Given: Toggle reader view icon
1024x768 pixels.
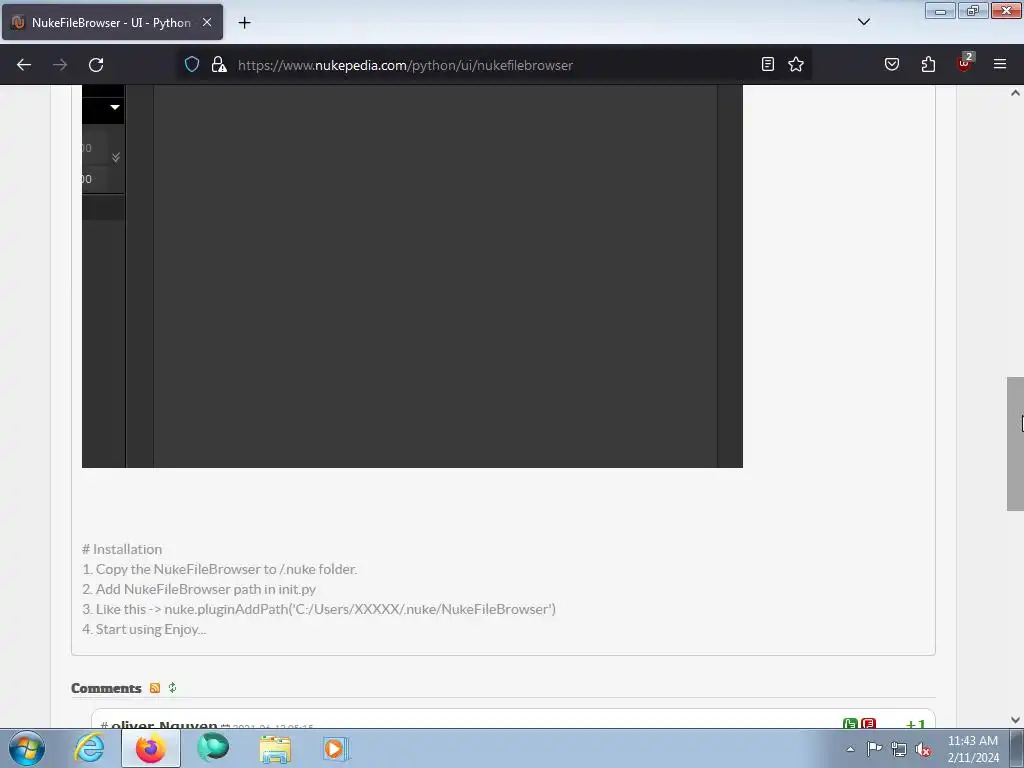Looking at the screenshot, I should tap(768, 64).
